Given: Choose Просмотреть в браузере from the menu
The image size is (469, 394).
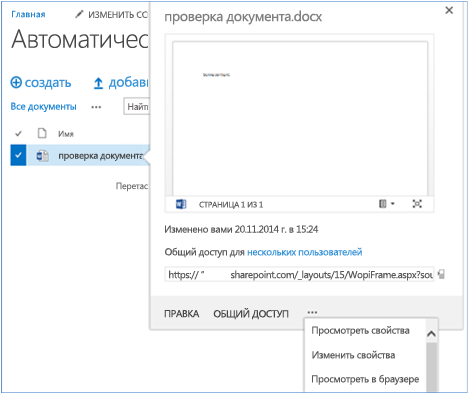Looking at the screenshot, I should click(x=365, y=379).
